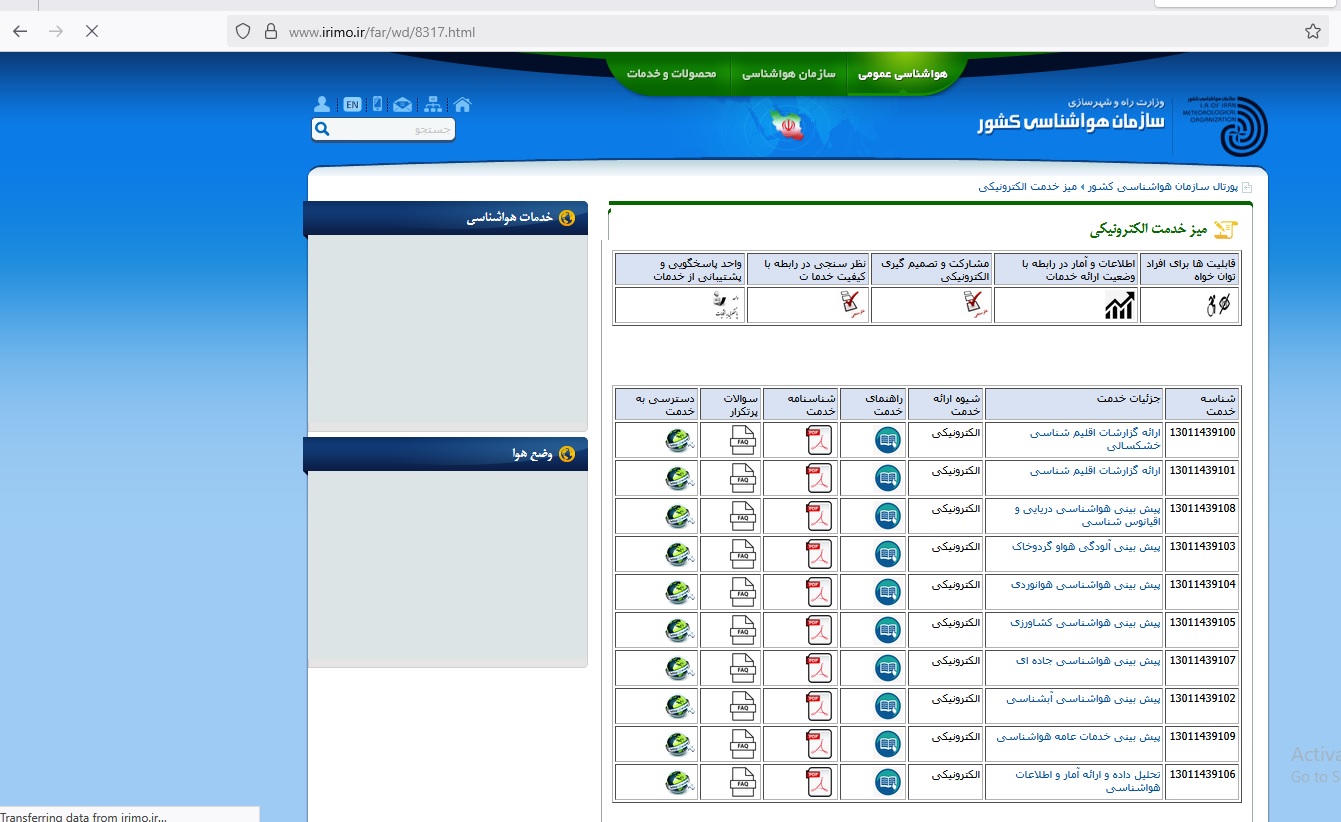
Task: Click the home icon in the header
Action: click(x=462, y=104)
